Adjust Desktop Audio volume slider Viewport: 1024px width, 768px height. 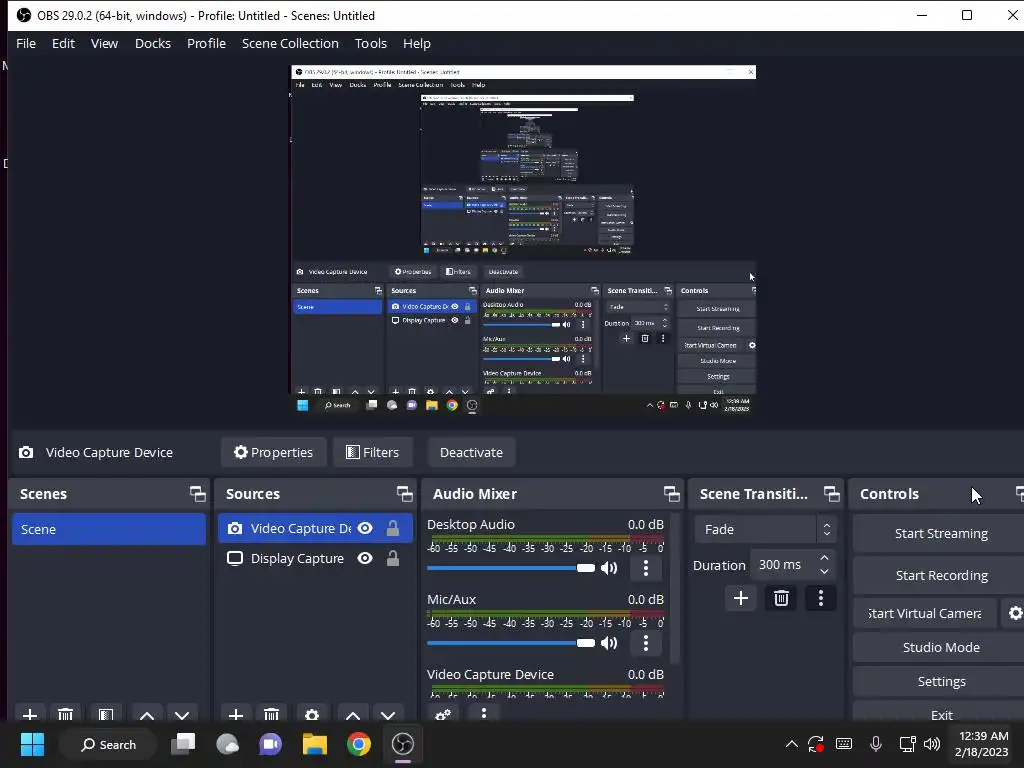pyautogui.click(x=511, y=568)
